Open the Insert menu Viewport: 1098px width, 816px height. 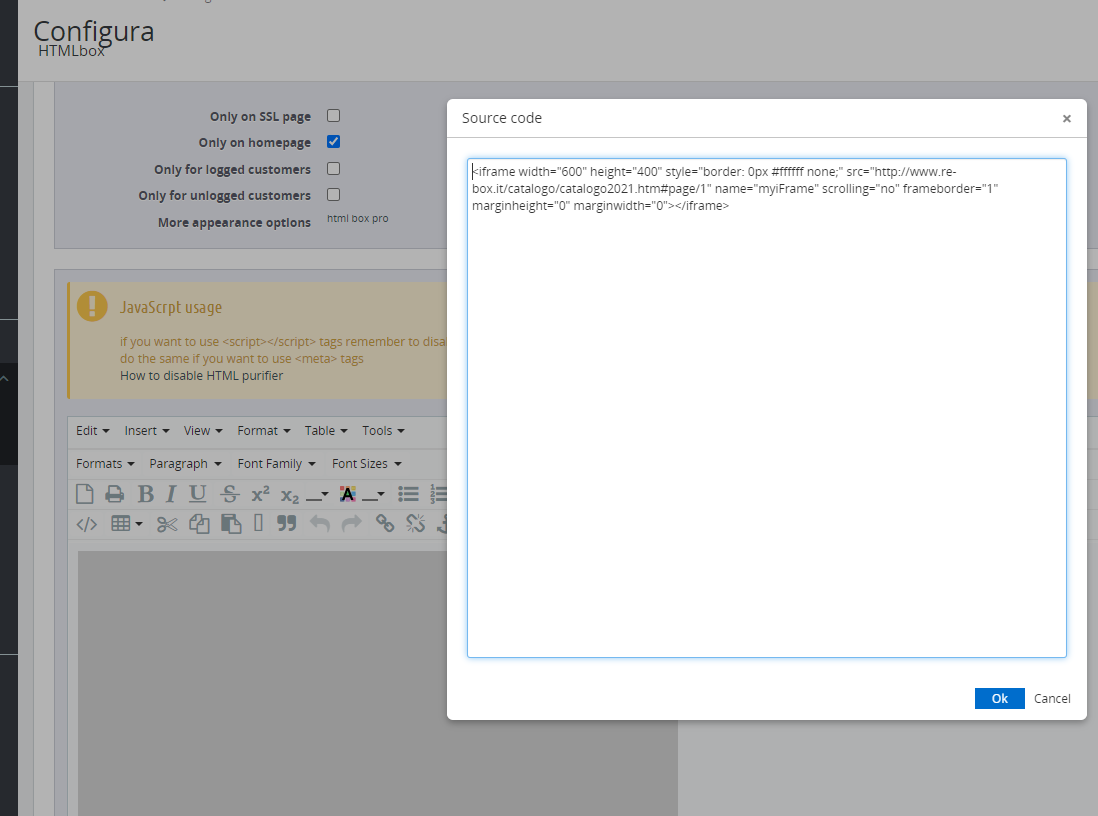147,431
